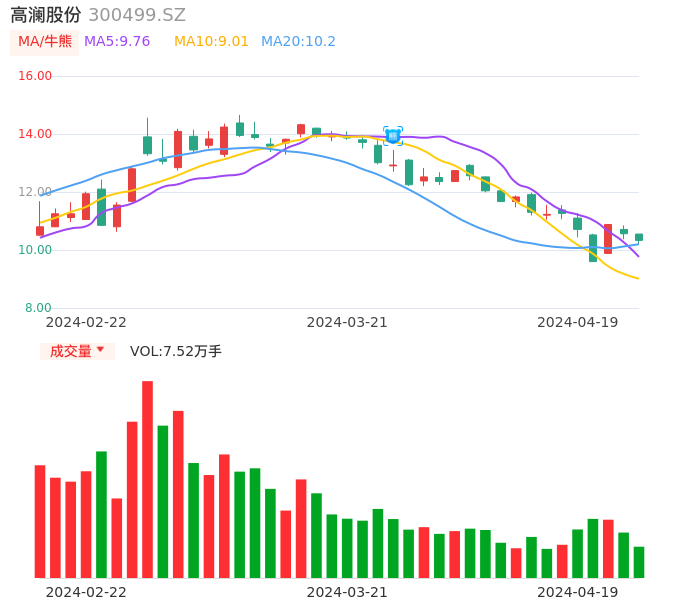The image size is (686, 606).
Task: Click the MA5:9.76 legend label
Action: [117, 42]
